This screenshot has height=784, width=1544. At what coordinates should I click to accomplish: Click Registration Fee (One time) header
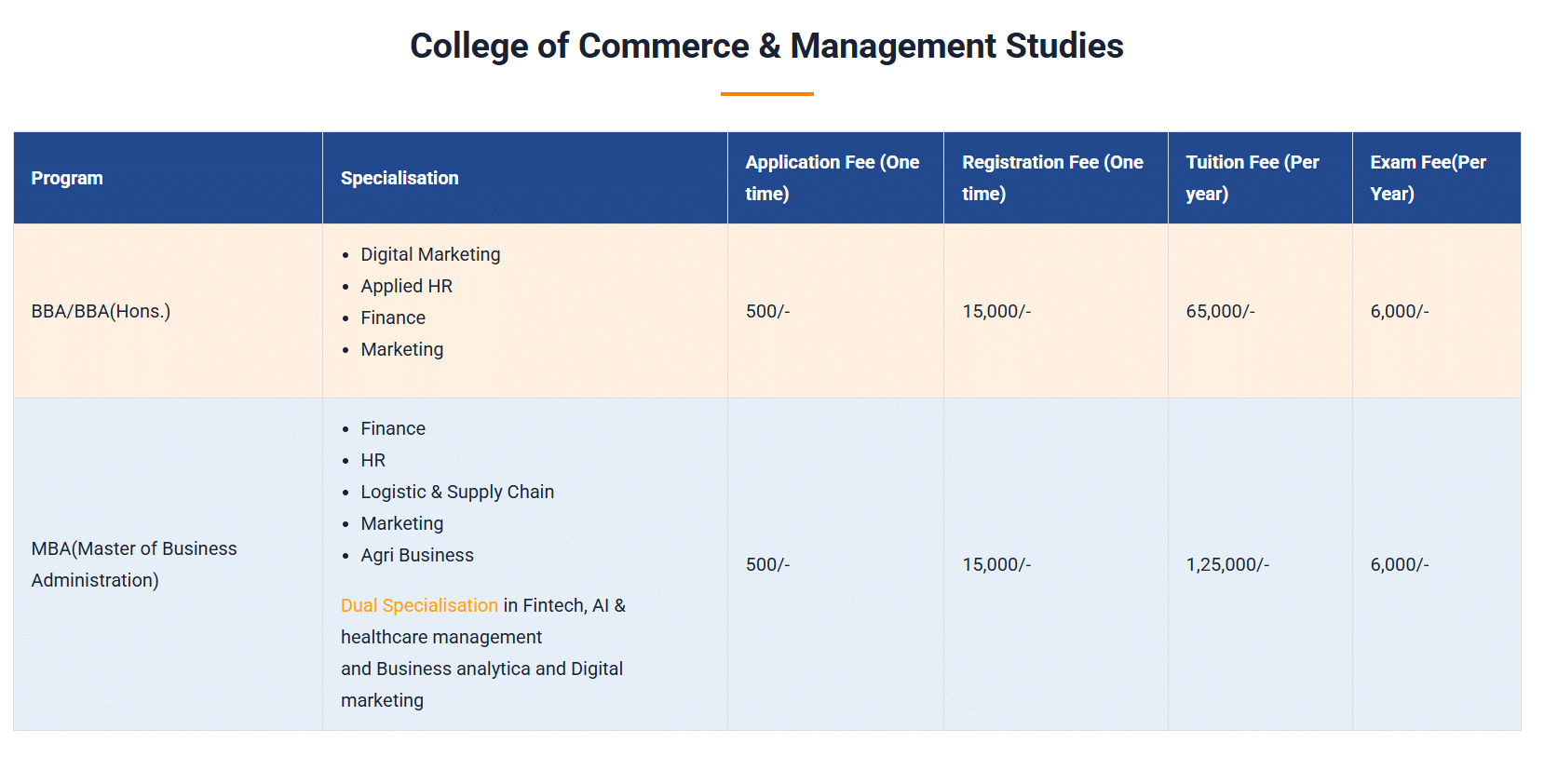1052,177
